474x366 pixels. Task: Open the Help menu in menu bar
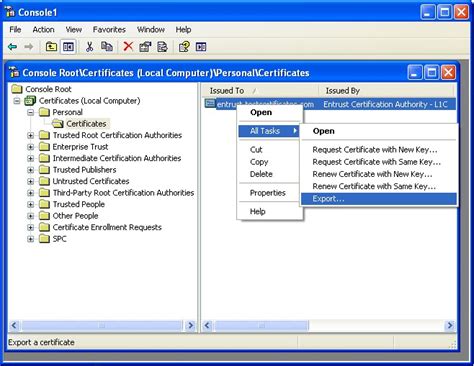click(183, 30)
